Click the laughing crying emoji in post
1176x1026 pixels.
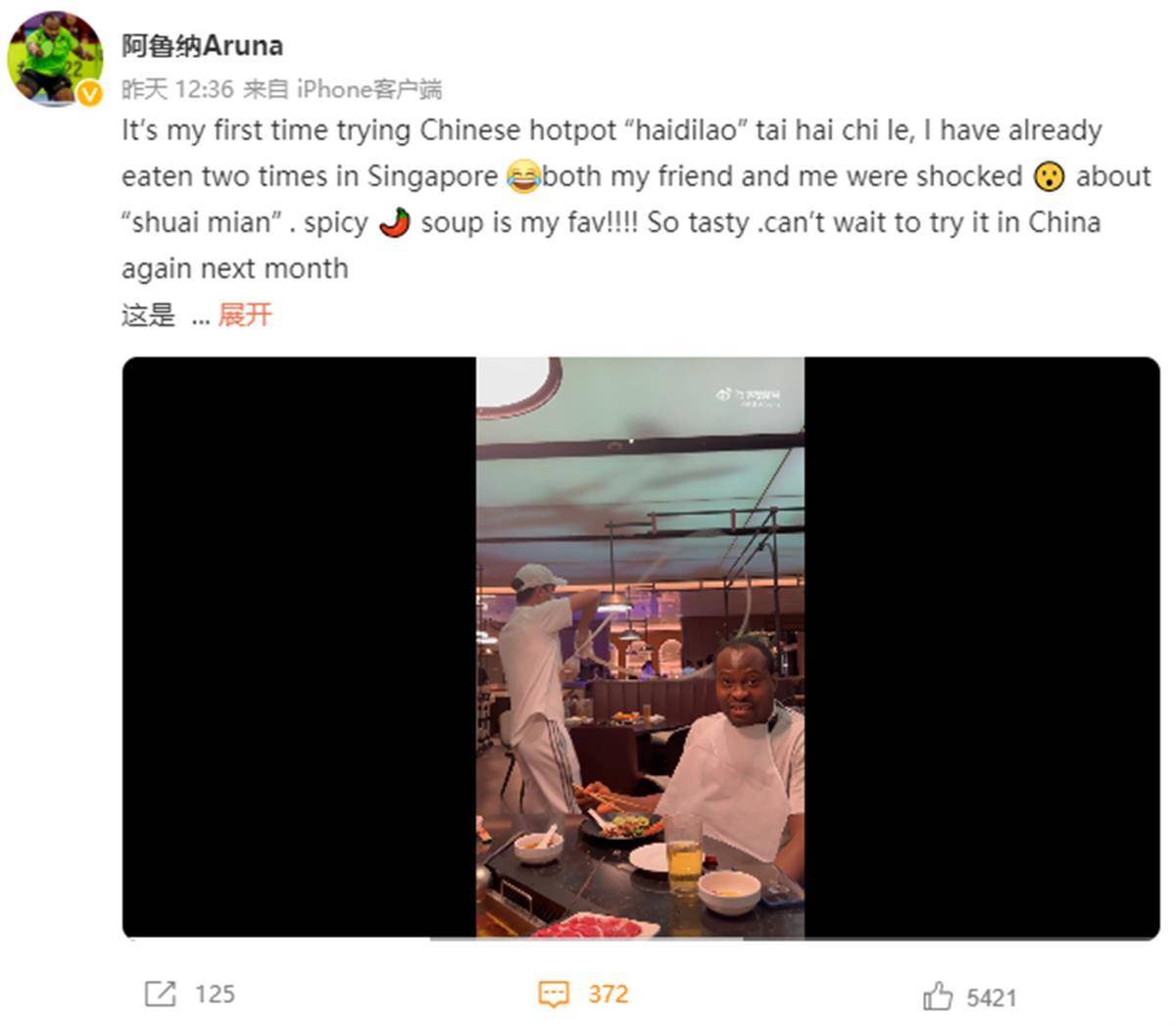click(524, 177)
